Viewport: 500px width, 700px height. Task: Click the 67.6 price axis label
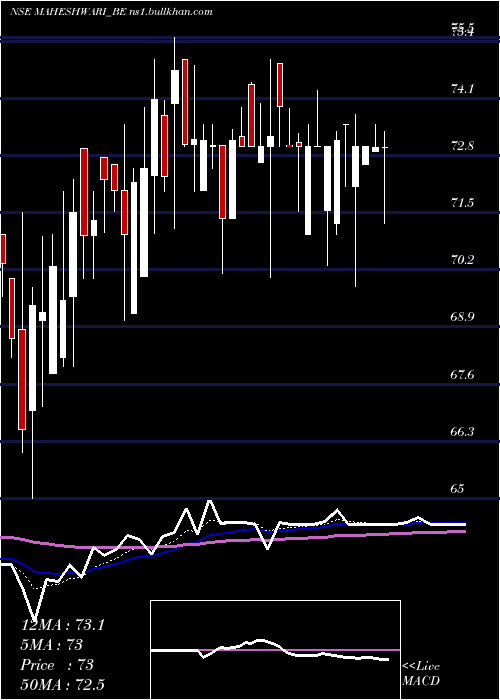[462, 375]
